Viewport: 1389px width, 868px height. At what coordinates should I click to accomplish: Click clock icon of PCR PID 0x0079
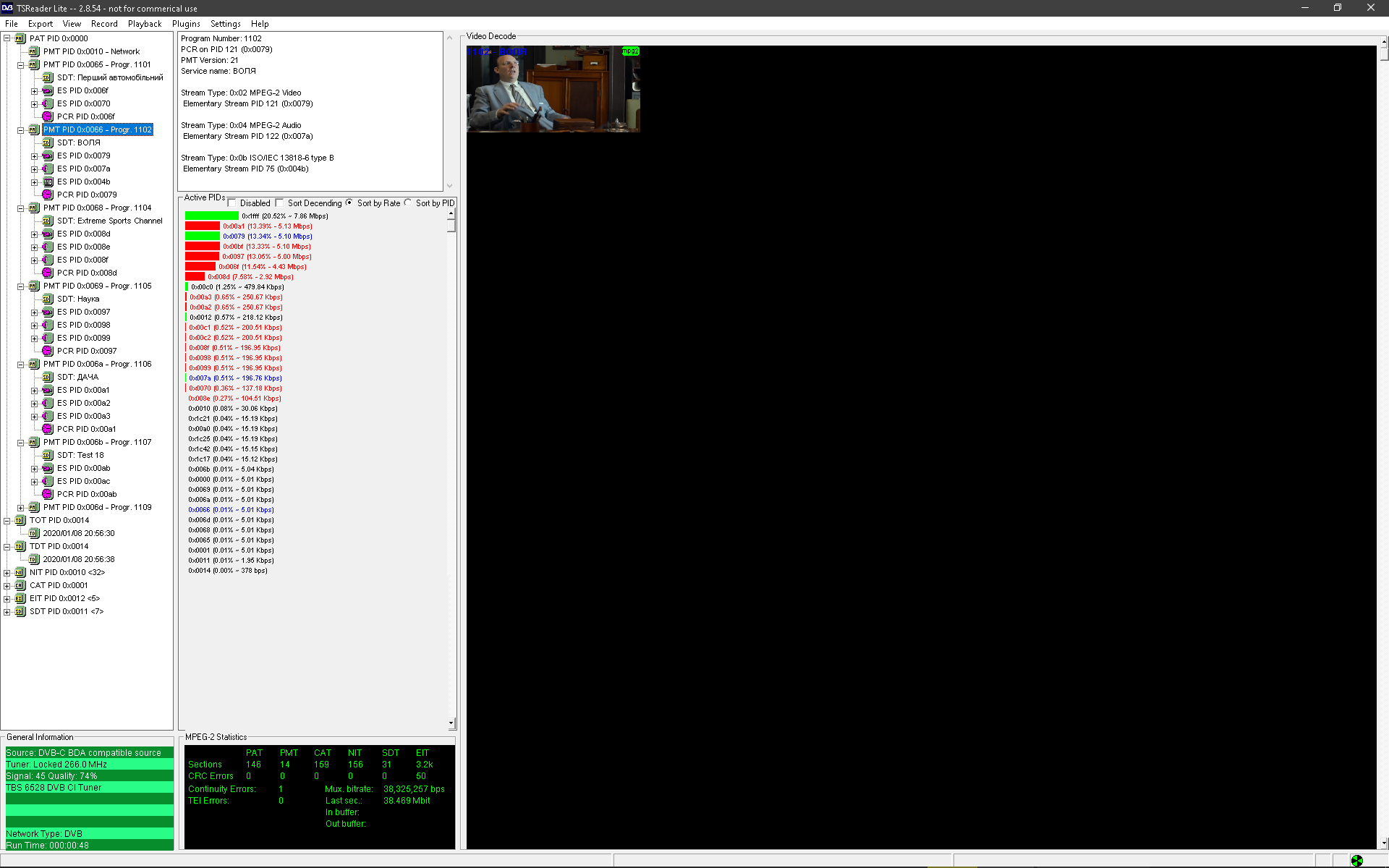tap(48, 195)
